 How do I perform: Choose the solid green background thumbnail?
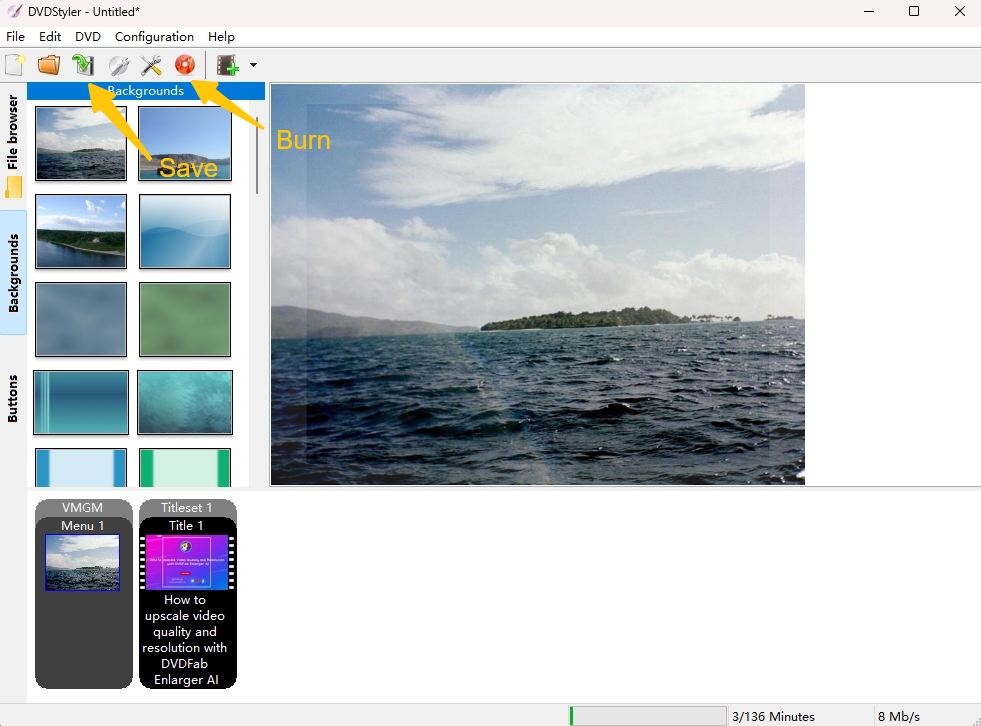point(185,319)
